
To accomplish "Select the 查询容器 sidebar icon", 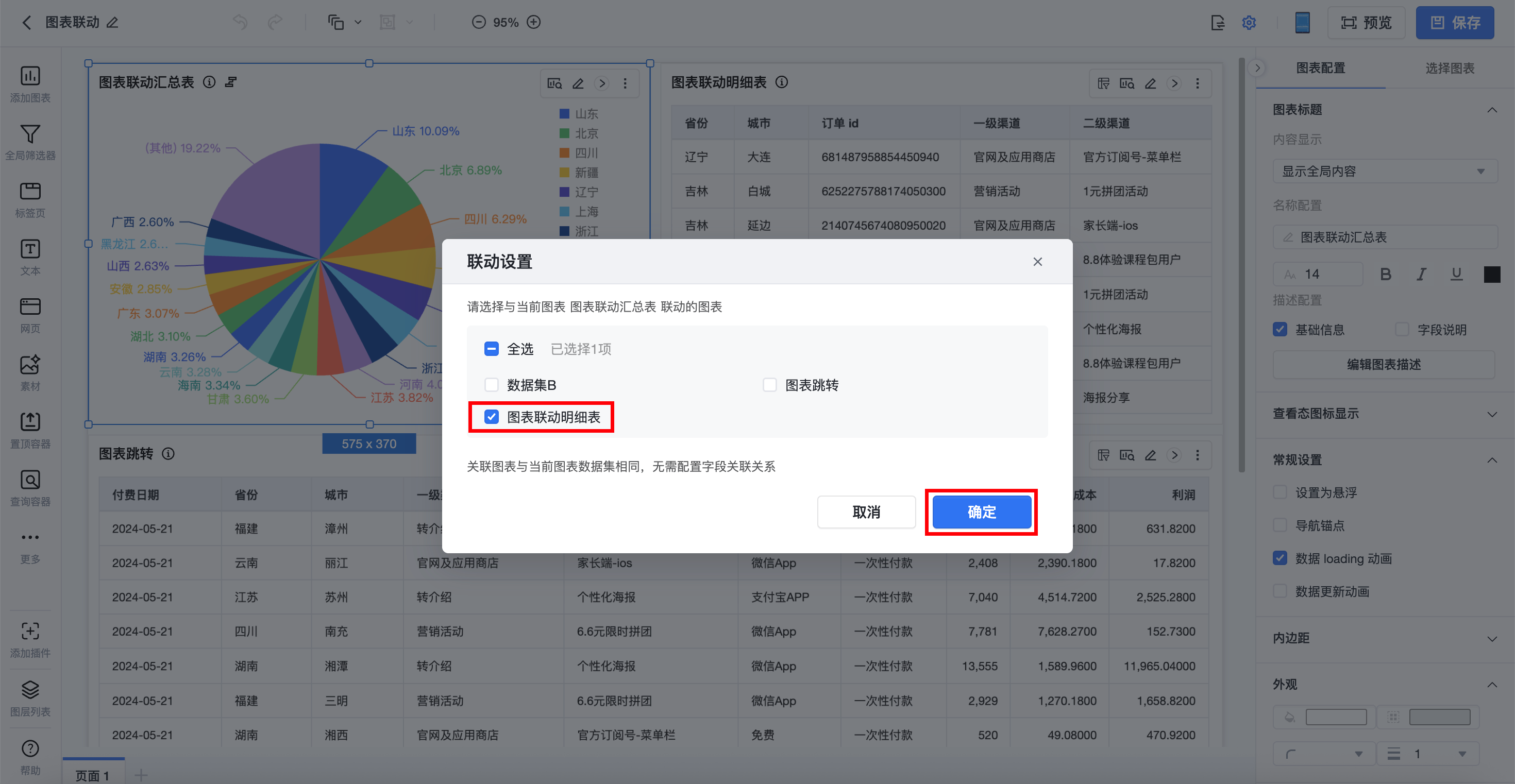I will pos(30,480).
